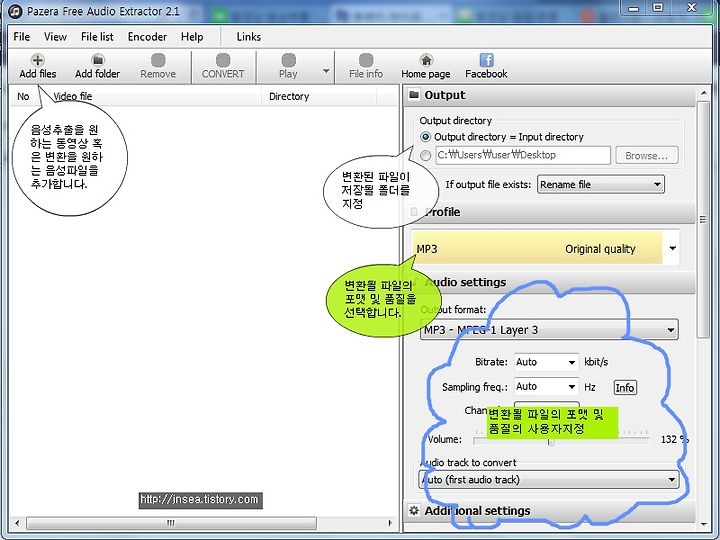Viewport: 720px width, 540px height.
Task: Click the Additional settings gear icon
Action: pos(414,510)
